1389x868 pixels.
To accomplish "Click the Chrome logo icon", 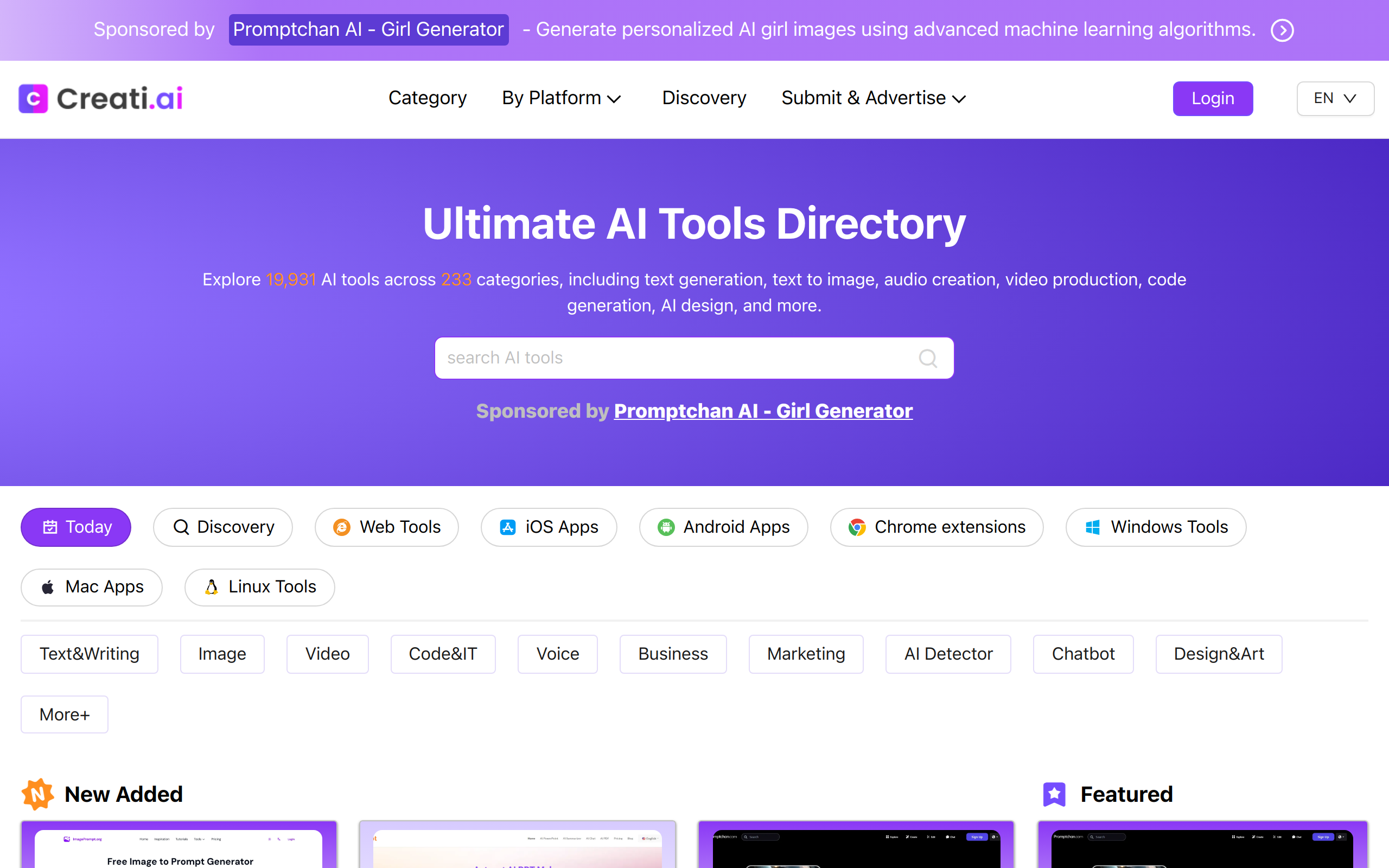I will click(x=857, y=527).
